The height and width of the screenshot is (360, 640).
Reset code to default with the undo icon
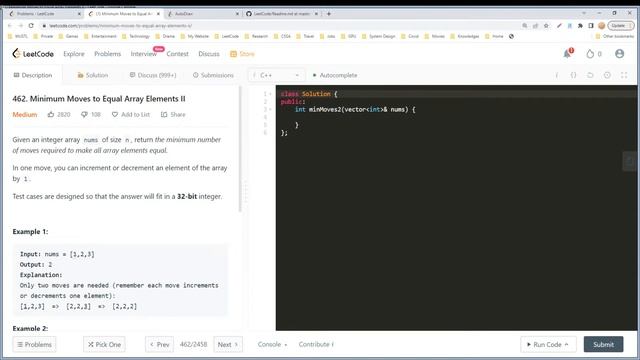coord(590,75)
